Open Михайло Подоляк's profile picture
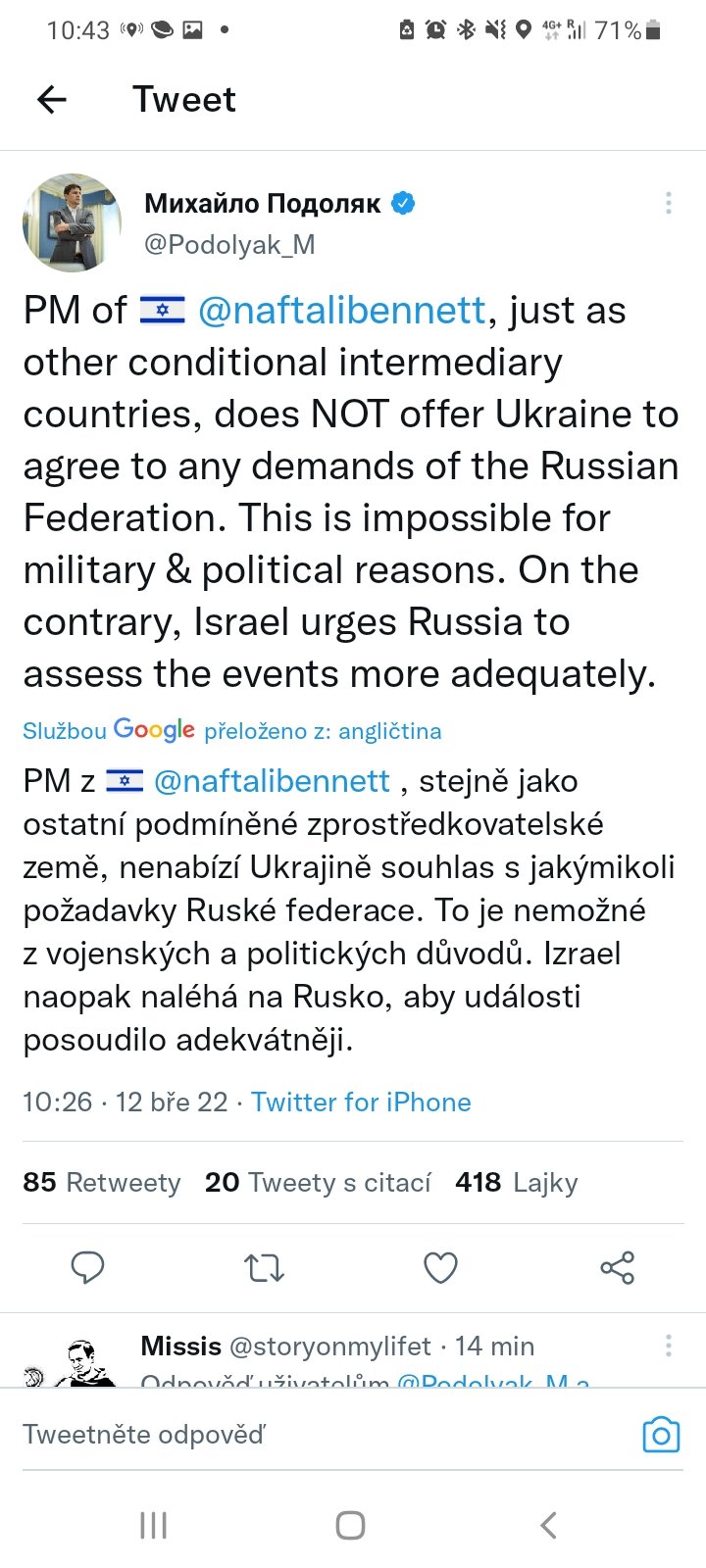 point(72,222)
